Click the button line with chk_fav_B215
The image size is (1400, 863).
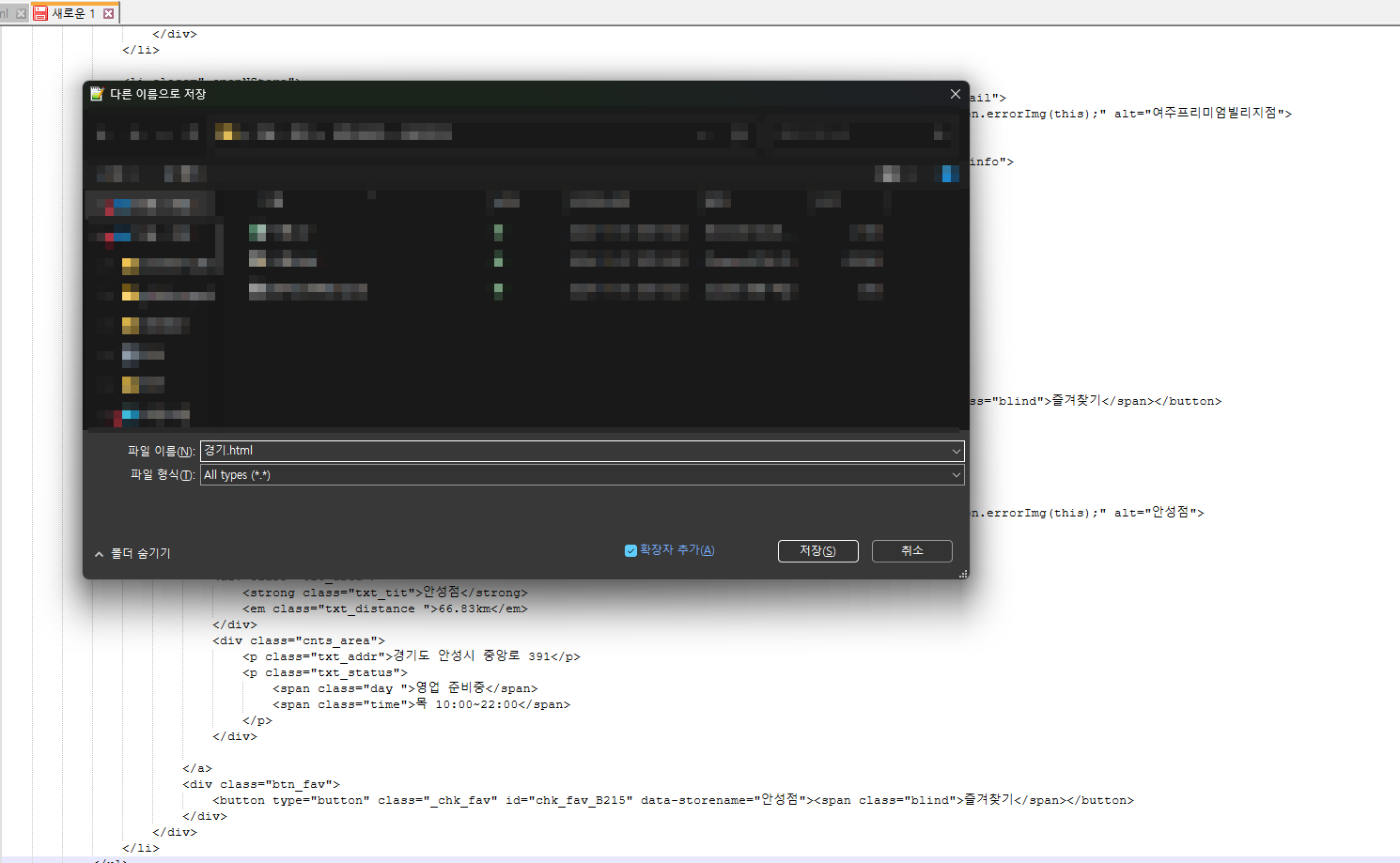pos(673,800)
